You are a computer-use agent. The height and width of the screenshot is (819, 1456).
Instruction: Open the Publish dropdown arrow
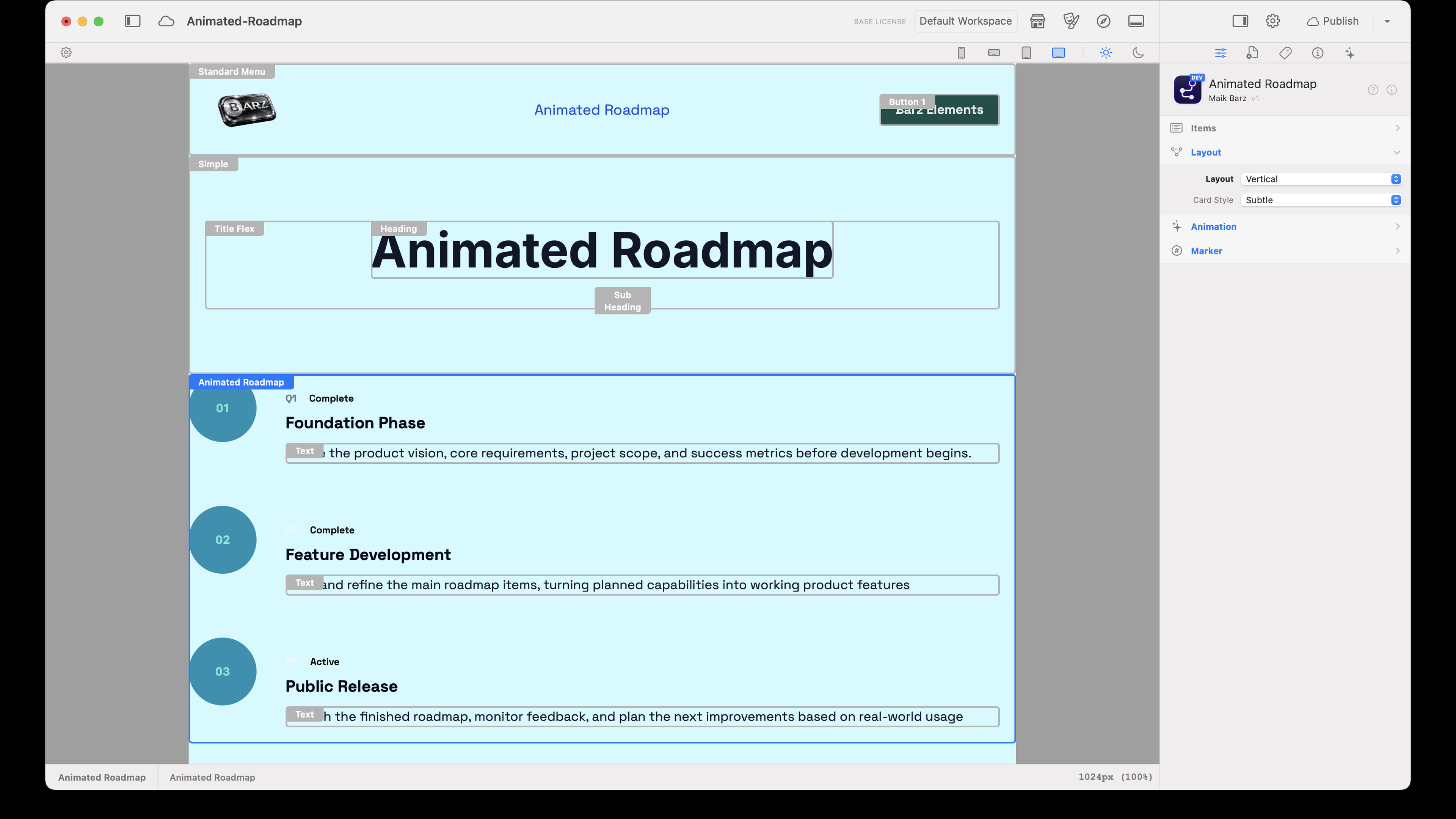1387,22
